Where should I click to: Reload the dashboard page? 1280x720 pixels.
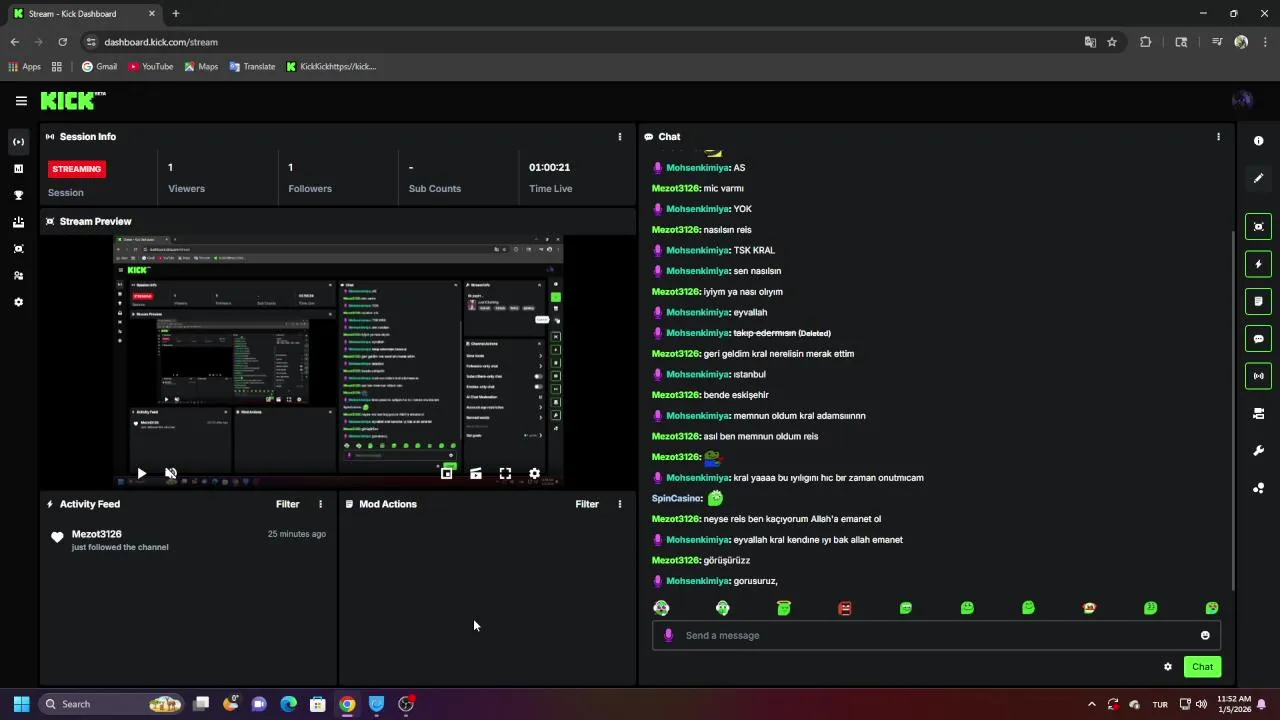[62, 42]
